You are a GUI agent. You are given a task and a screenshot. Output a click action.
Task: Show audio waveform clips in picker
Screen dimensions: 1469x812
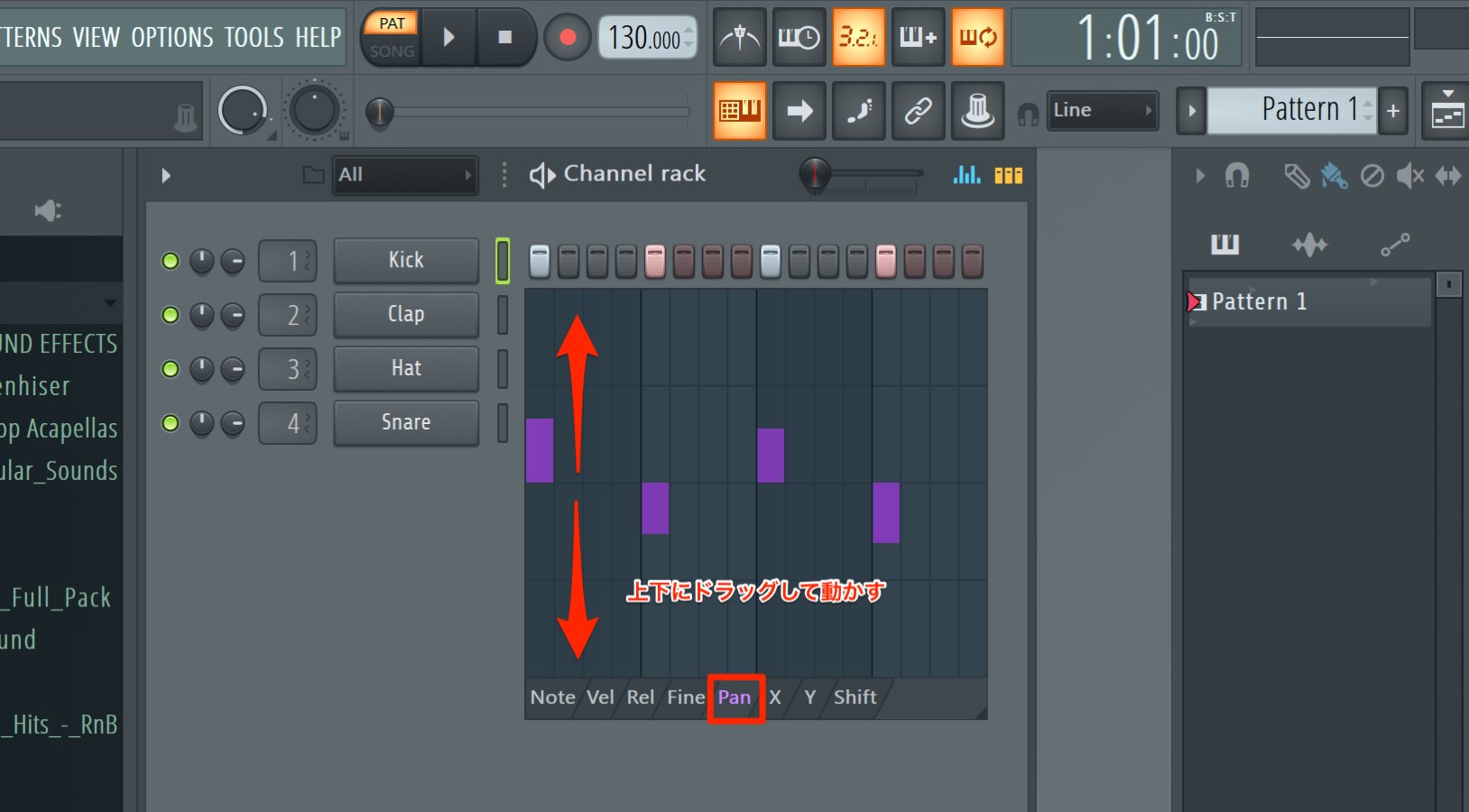(x=1309, y=245)
